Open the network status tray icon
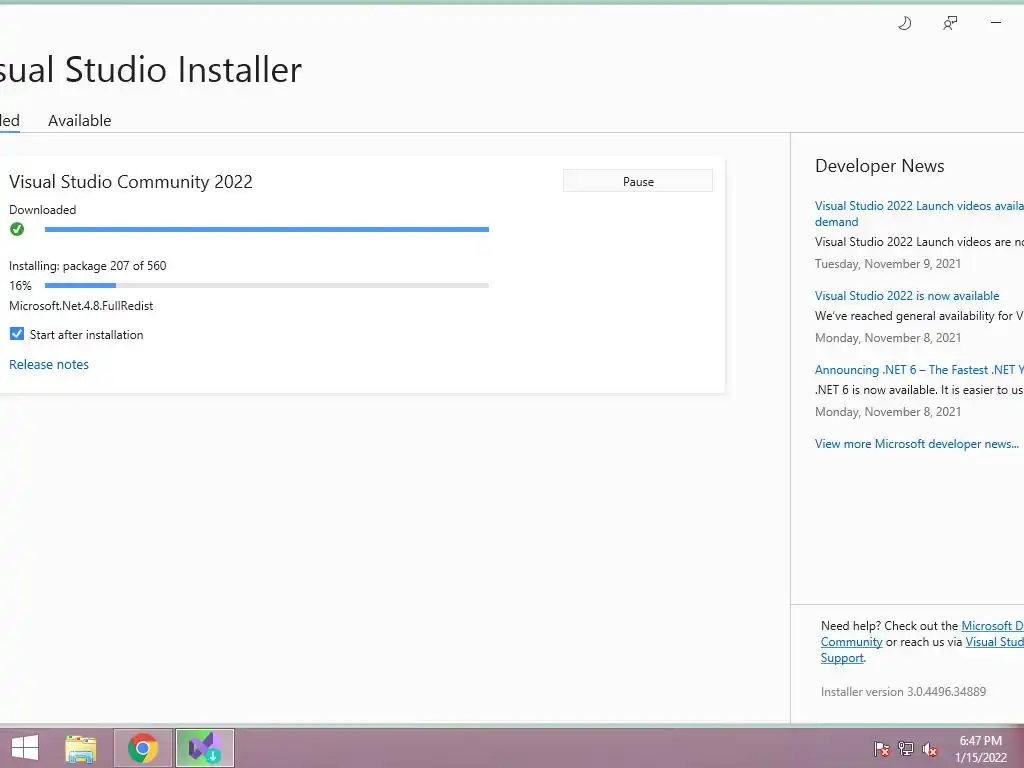 click(906, 749)
